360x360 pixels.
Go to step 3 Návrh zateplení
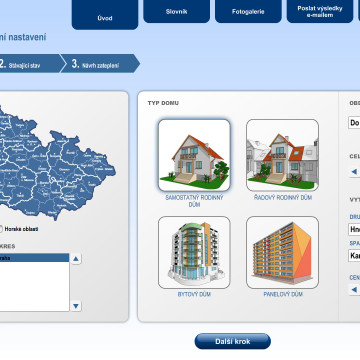[100, 63]
